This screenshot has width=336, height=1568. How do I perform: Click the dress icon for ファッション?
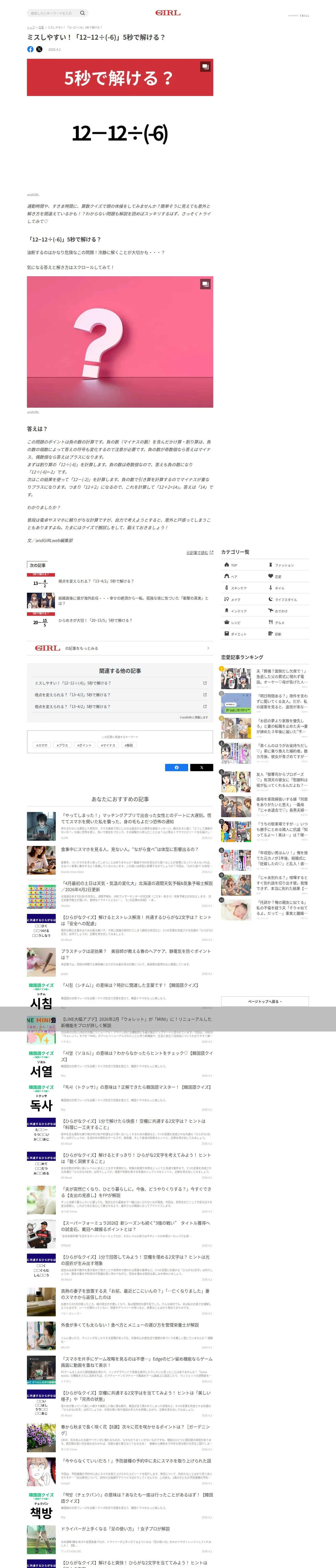click(271, 565)
